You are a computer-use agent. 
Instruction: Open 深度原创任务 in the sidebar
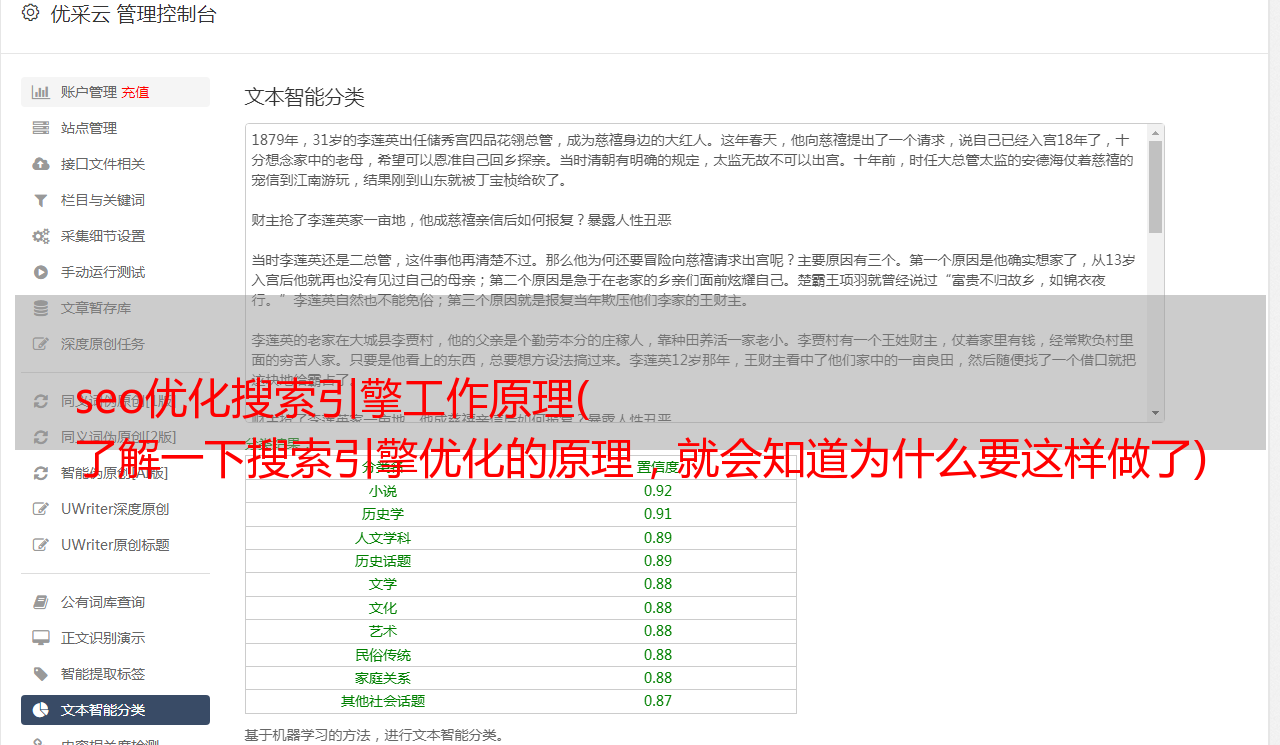point(115,344)
